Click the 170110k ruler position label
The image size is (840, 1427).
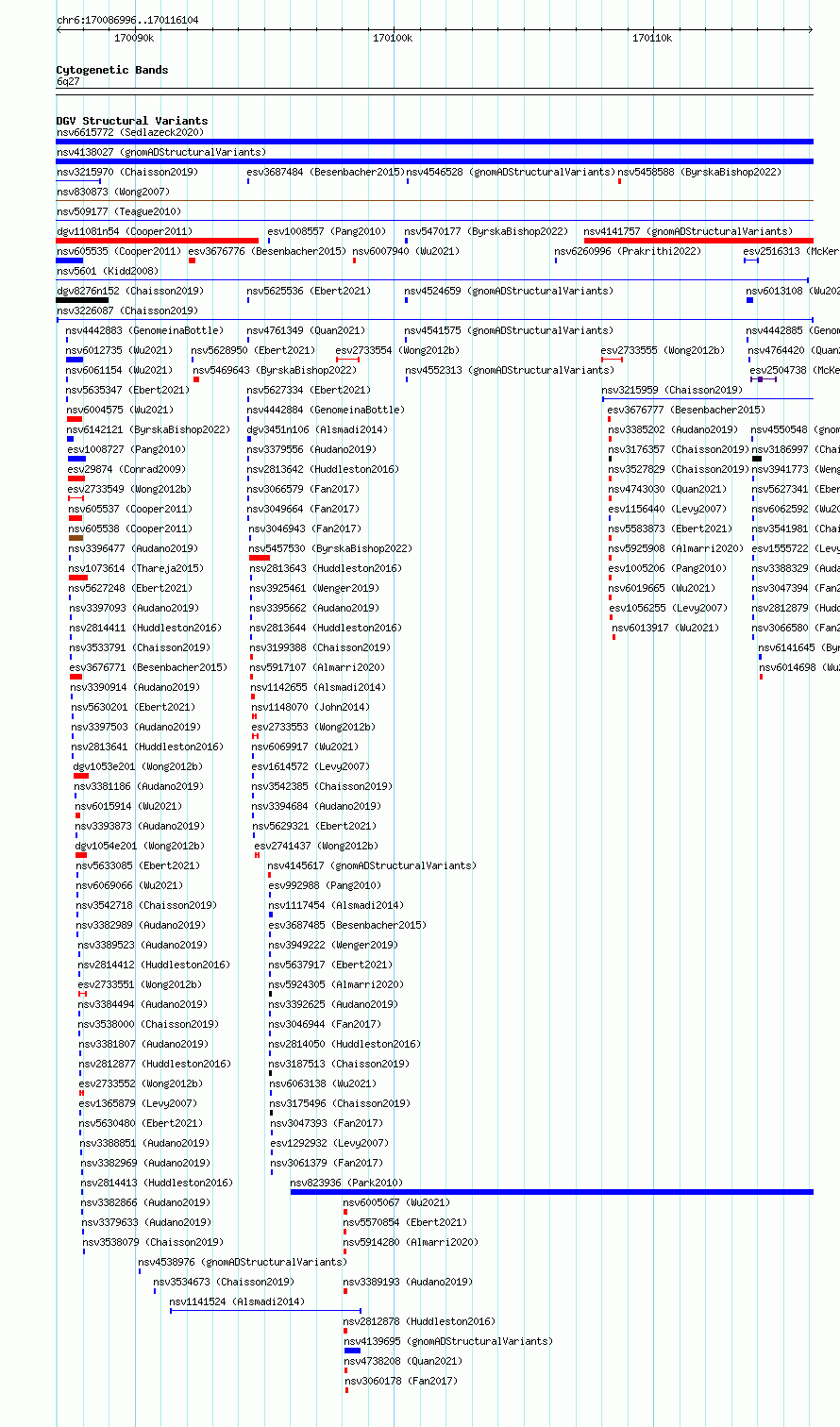(x=652, y=38)
